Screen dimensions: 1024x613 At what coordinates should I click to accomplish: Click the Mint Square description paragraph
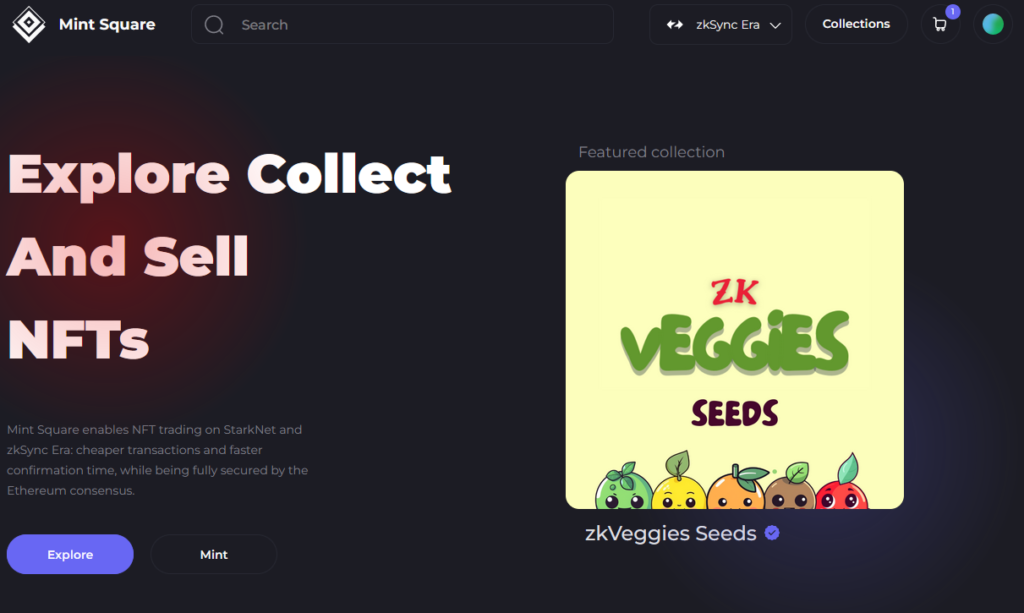[157, 460]
